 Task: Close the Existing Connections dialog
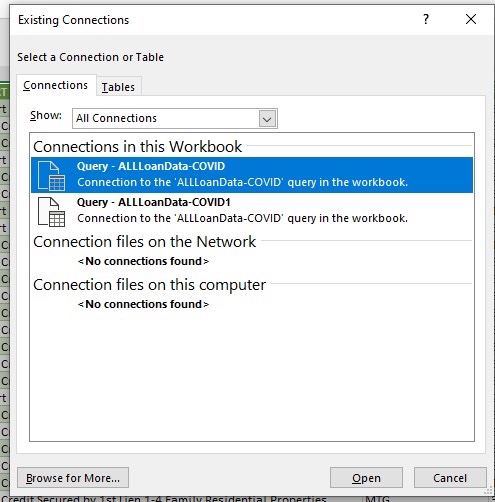pyautogui.click(x=471, y=19)
